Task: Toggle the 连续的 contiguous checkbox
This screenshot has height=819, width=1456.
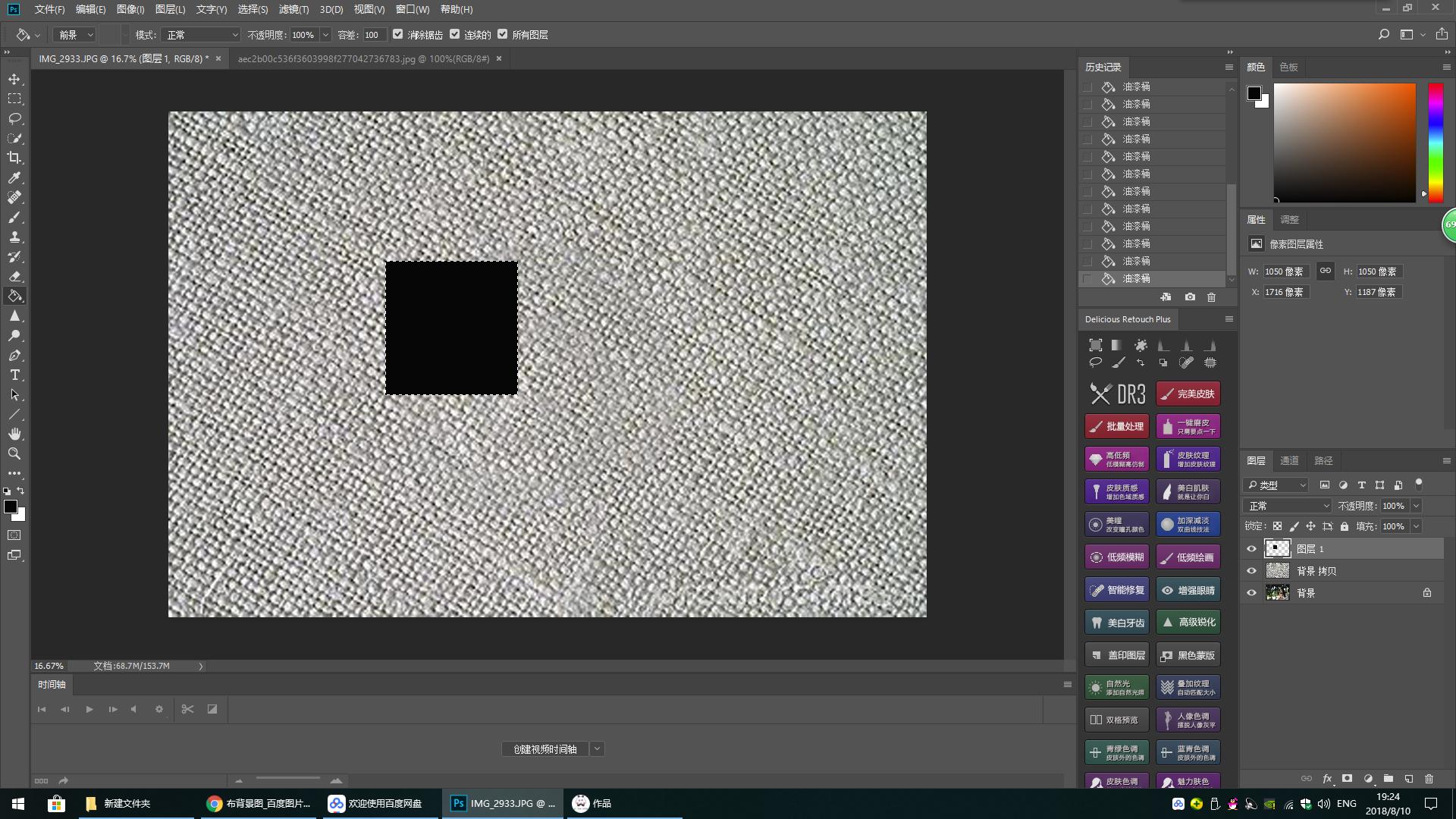Action: [455, 34]
